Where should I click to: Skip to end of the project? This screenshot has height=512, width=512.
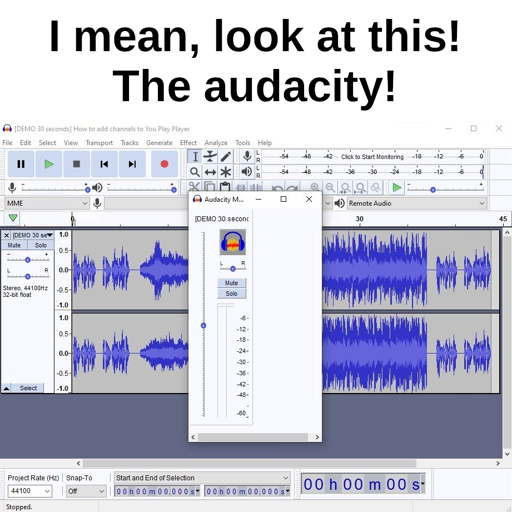click(x=132, y=164)
